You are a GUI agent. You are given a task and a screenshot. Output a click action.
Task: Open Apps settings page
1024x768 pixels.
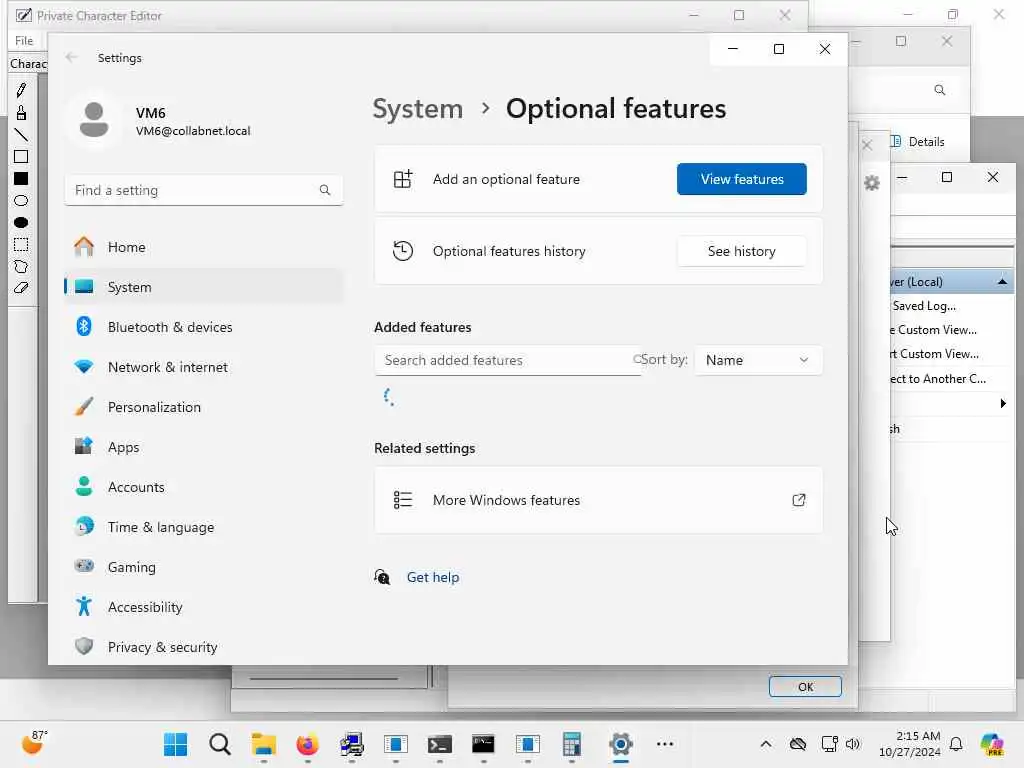[x=204, y=447]
